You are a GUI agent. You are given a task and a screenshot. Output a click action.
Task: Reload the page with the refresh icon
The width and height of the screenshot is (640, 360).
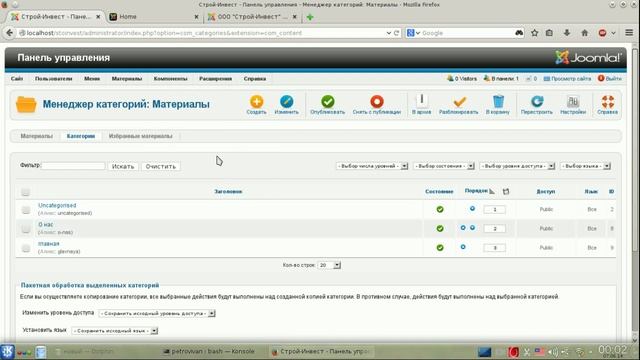396,33
